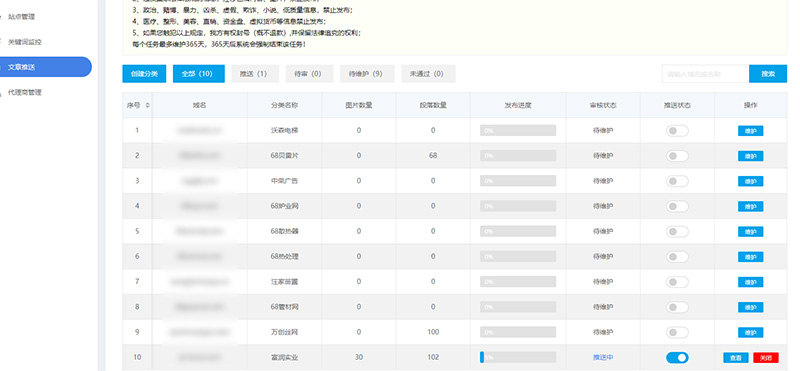The image size is (800, 371).
Task: Click the 图片数量 column header
Action: 359,106
